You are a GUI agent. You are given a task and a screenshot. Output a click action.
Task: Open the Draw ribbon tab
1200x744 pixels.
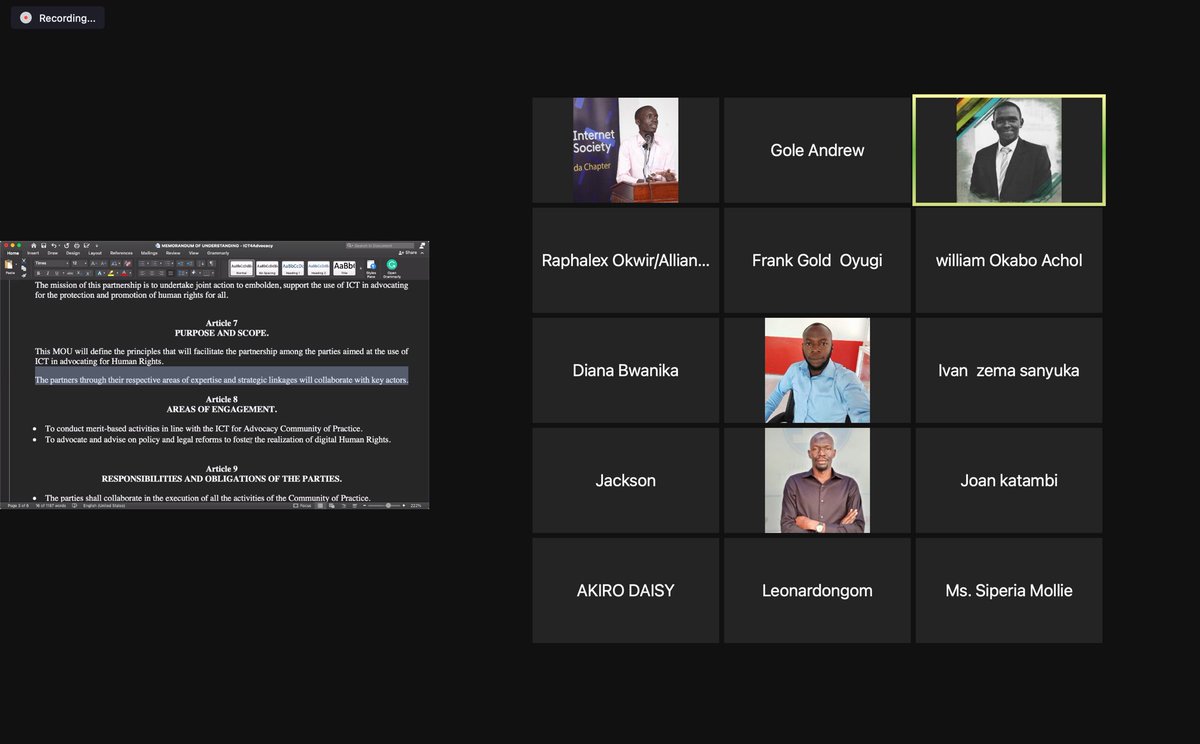(x=53, y=253)
